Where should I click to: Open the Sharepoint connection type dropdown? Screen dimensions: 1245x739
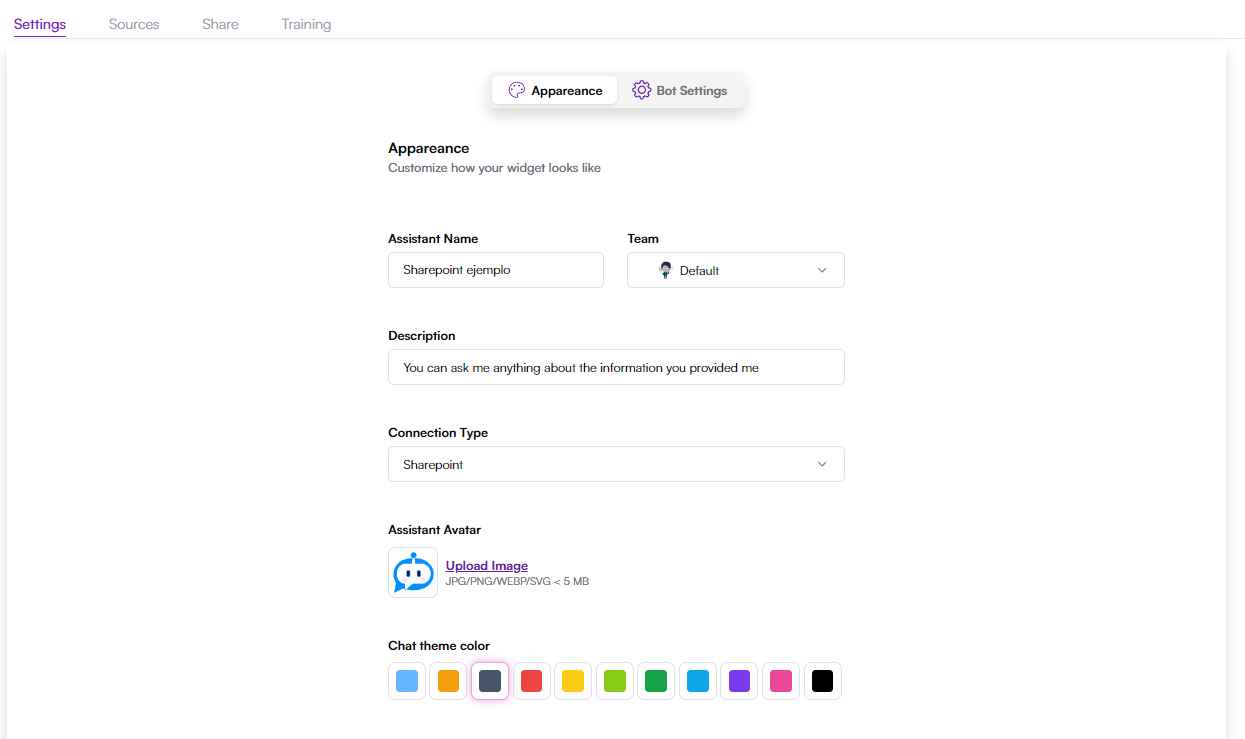coord(615,464)
